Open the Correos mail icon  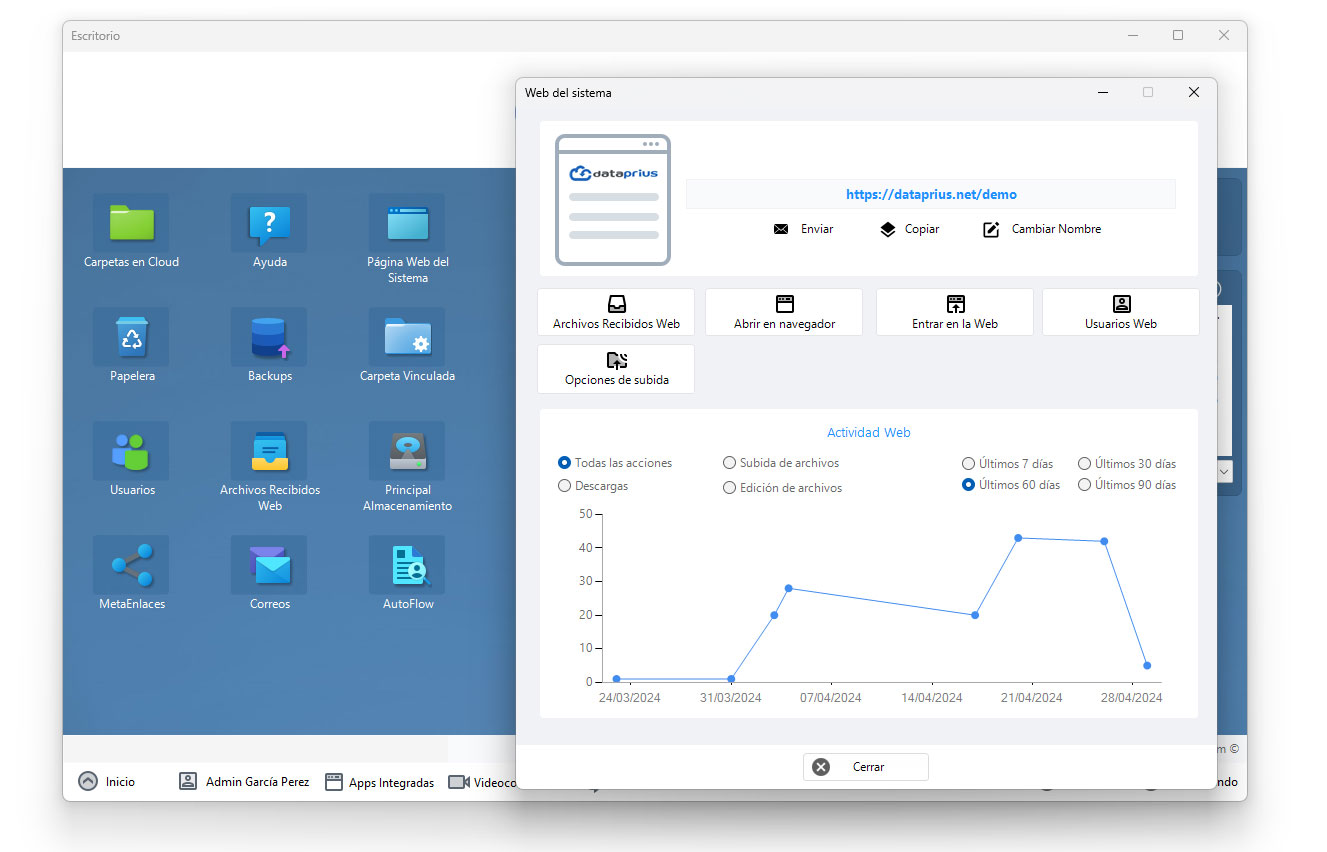(x=269, y=565)
